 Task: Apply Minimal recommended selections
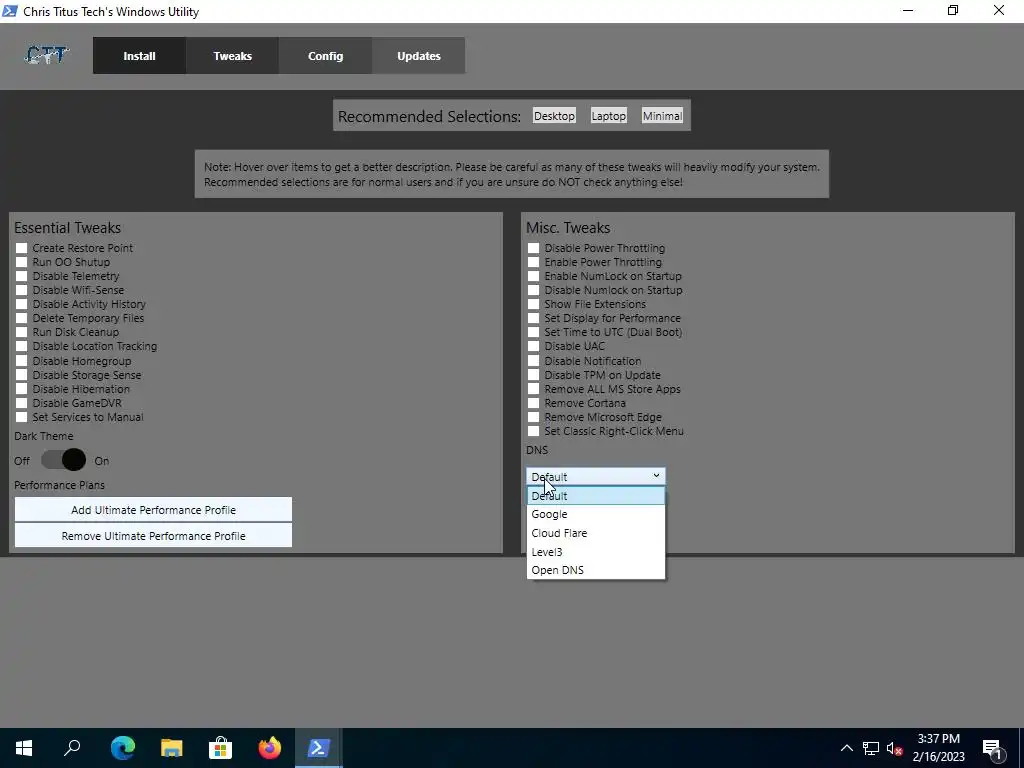(662, 116)
